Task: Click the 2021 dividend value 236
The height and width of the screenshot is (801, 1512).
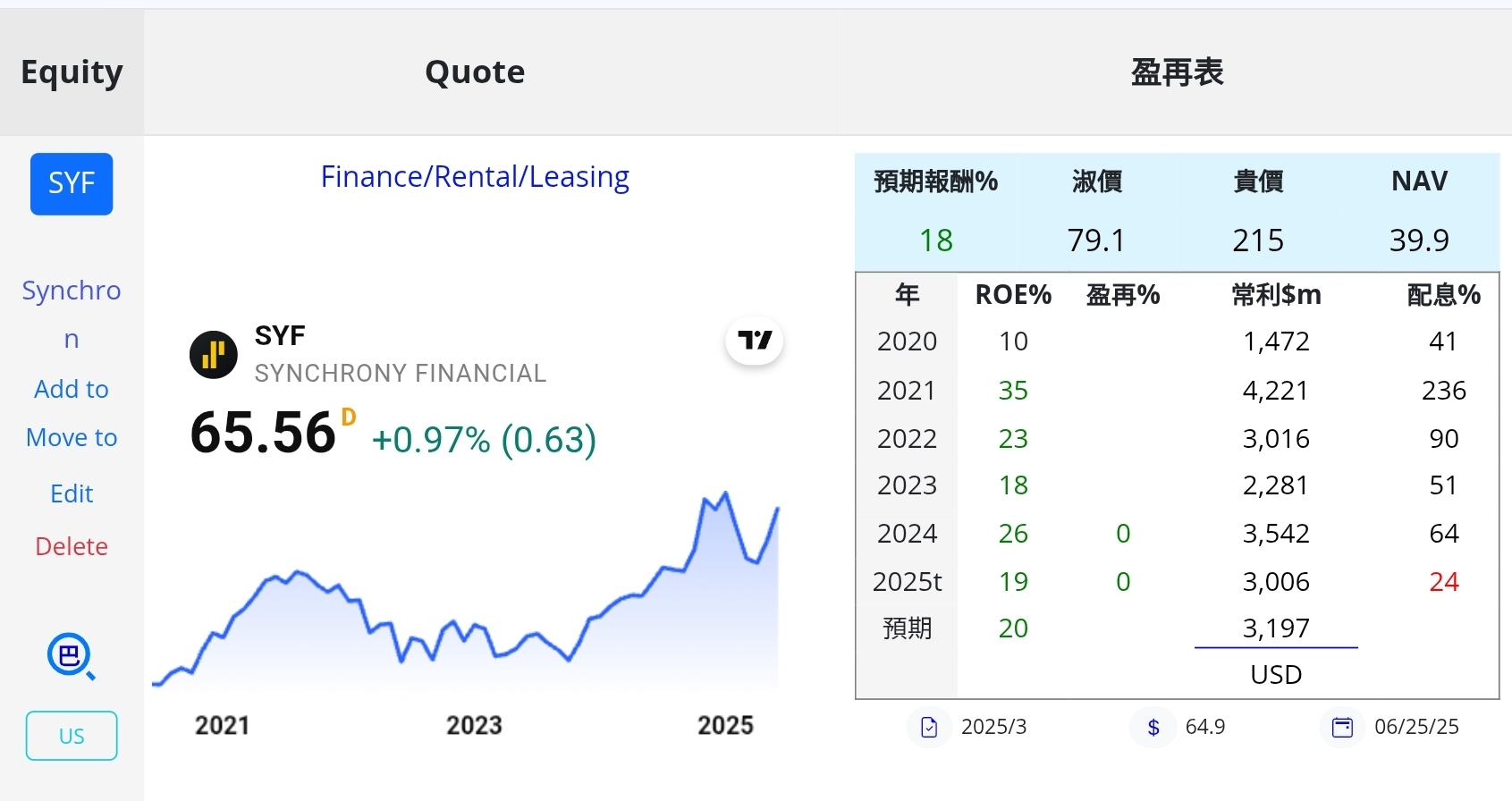Action: coord(1443,391)
